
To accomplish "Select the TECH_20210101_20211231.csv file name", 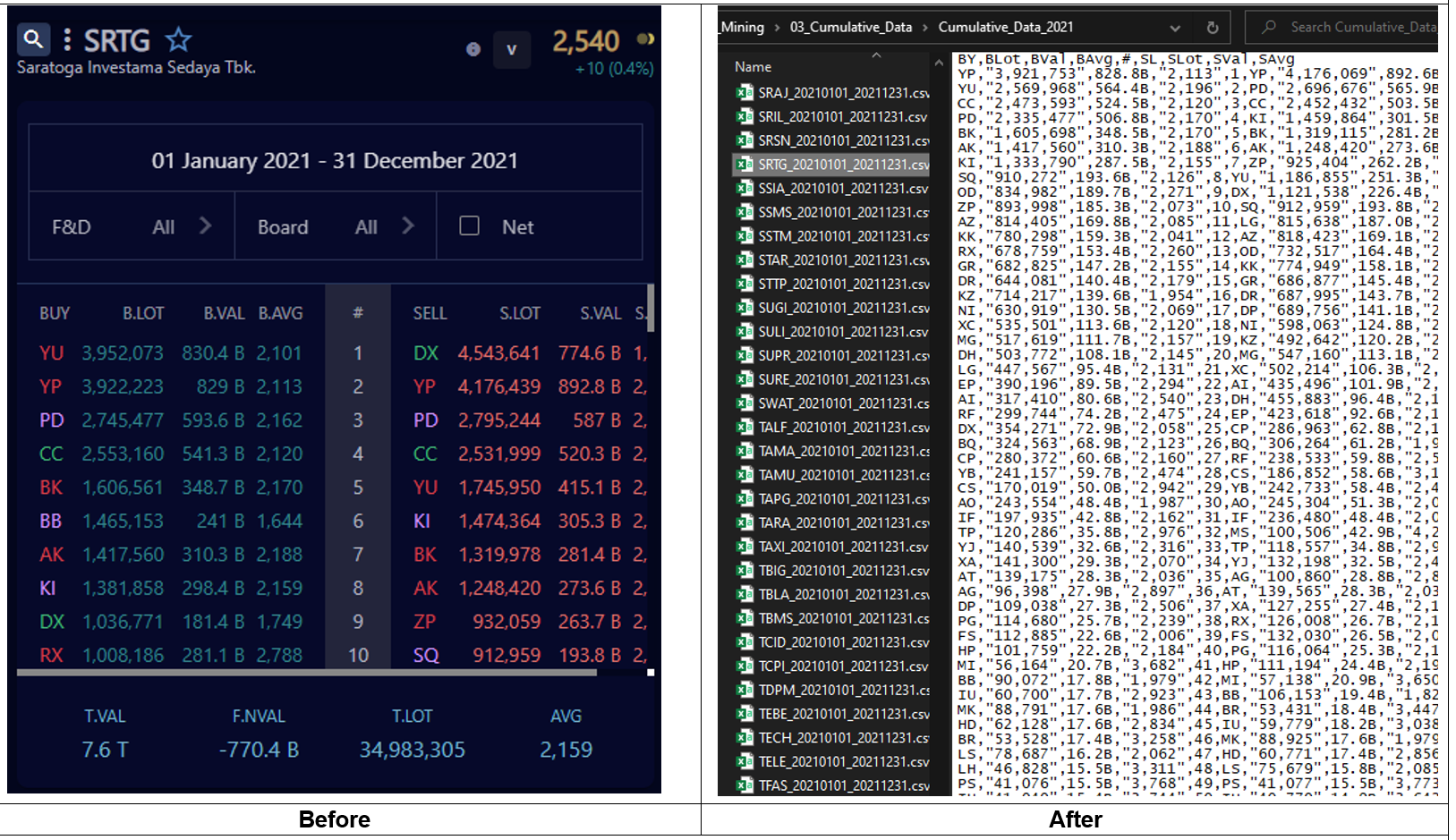I will point(844,737).
